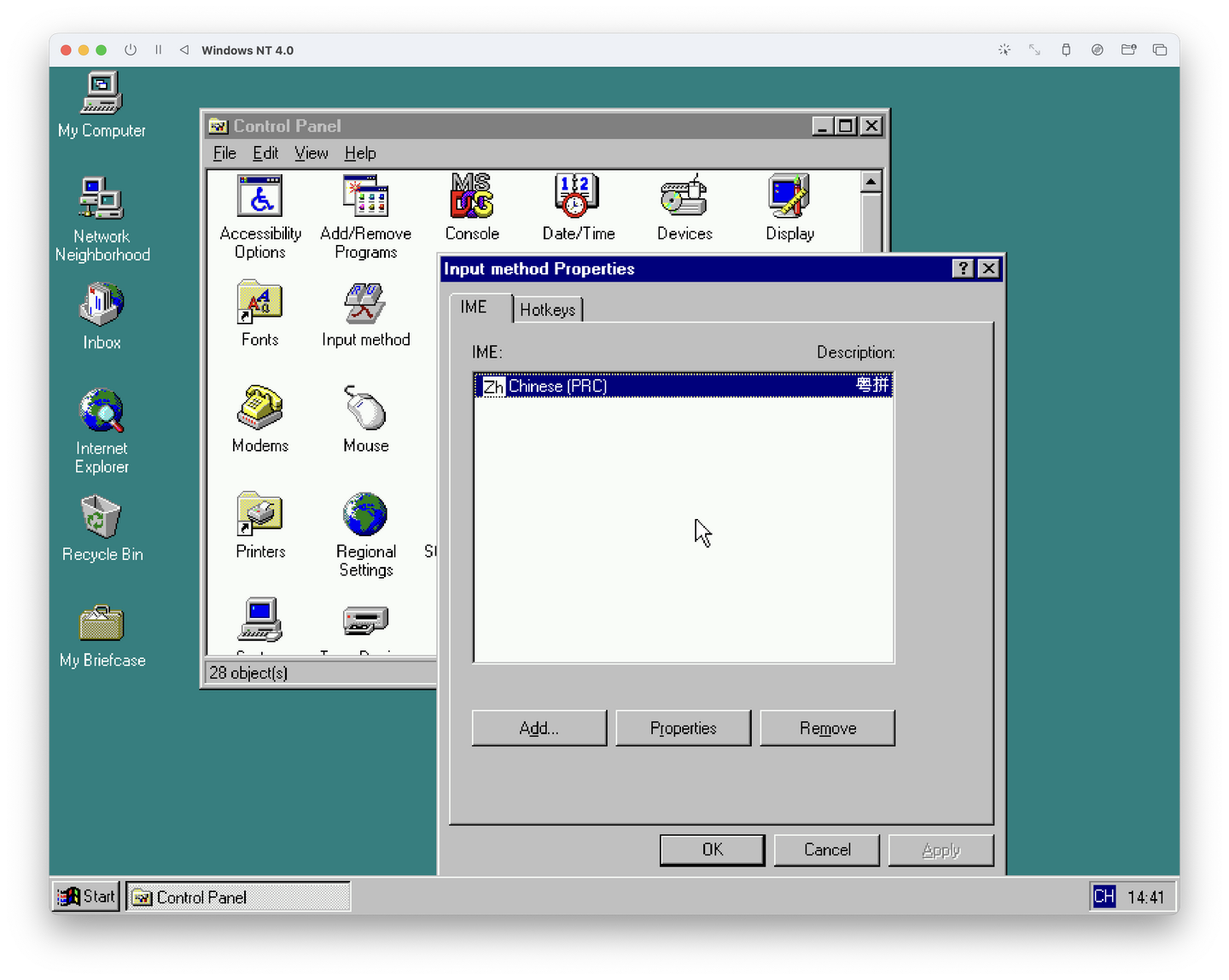Switch to the Hotkeys tab
1229x980 pixels.
tap(548, 309)
